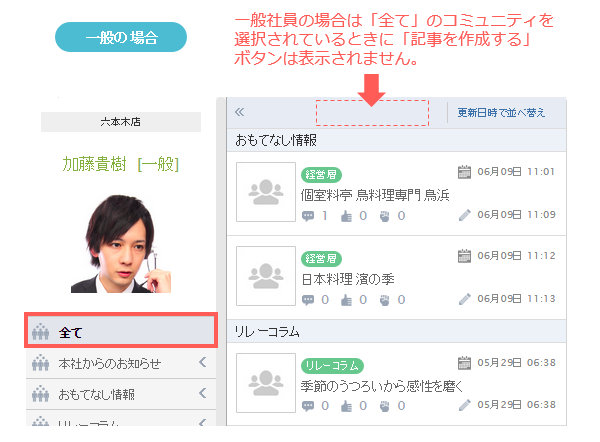Click user name 加藤貴樹 [一般]
The height and width of the screenshot is (442, 600).
point(121,164)
